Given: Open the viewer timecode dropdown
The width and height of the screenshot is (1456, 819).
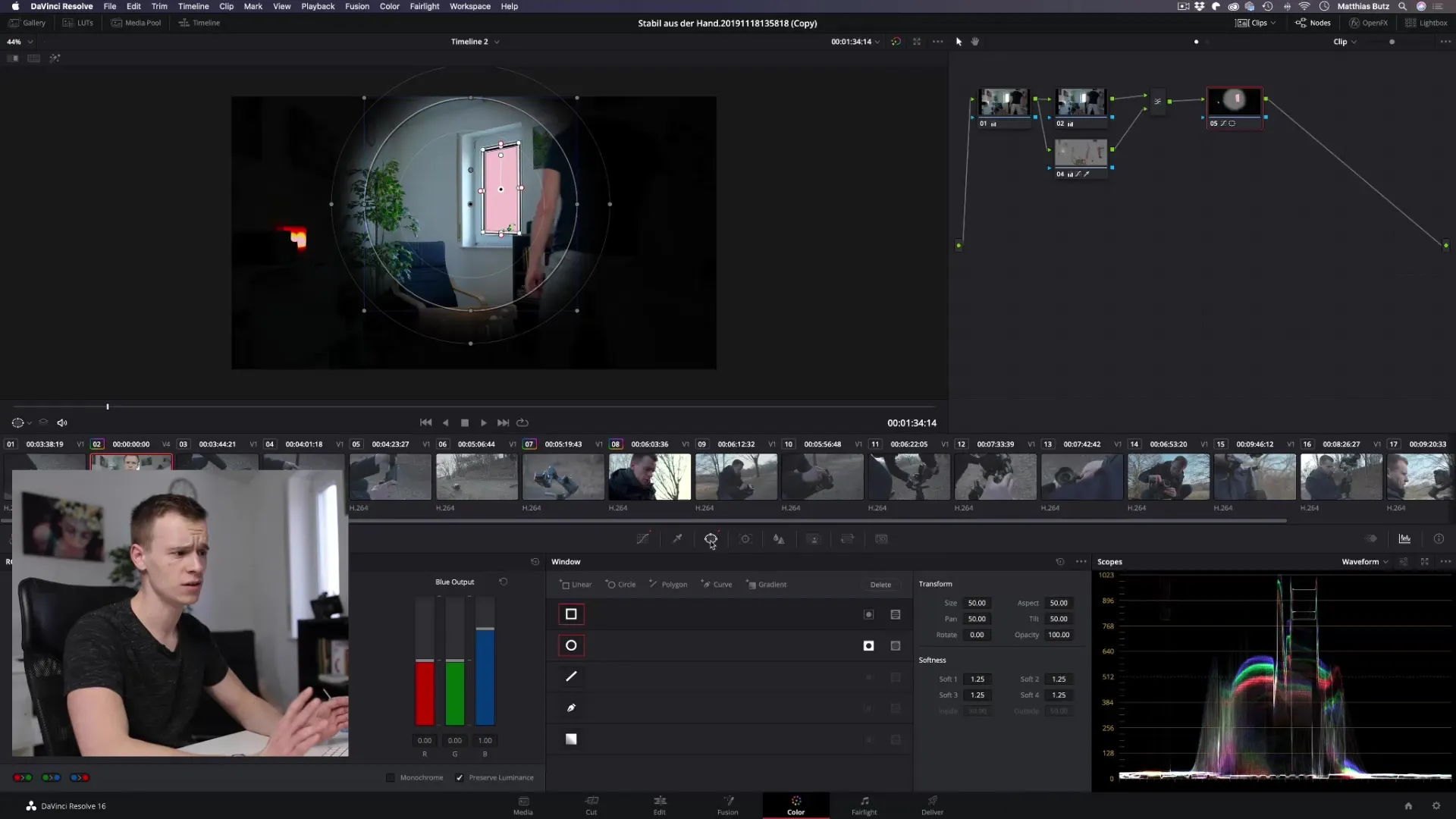Looking at the screenshot, I should [x=855, y=42].
